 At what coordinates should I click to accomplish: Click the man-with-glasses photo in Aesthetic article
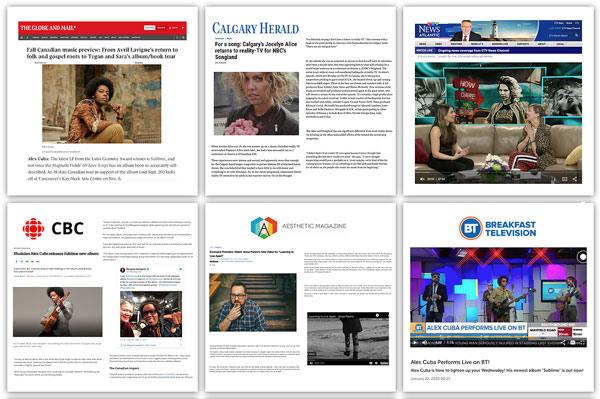pos(253,302)
